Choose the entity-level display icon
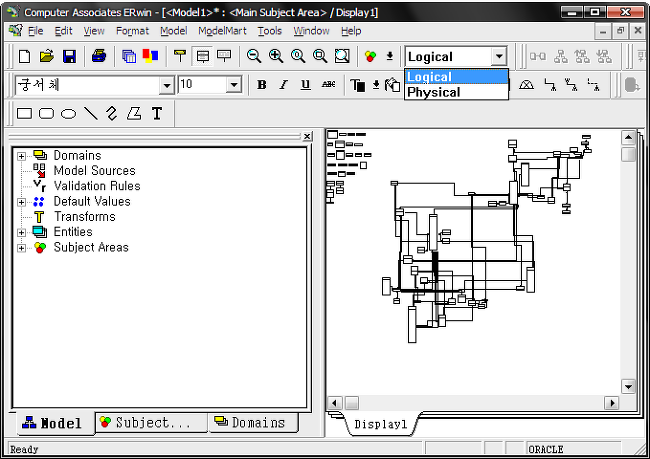650x459 pixels. pyautogui.click(x=180, y=56)
